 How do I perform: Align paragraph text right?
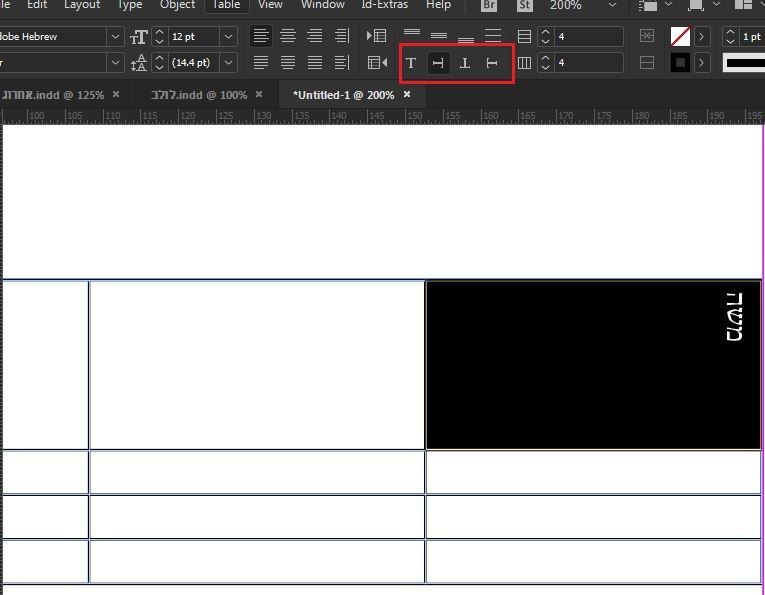315,36
